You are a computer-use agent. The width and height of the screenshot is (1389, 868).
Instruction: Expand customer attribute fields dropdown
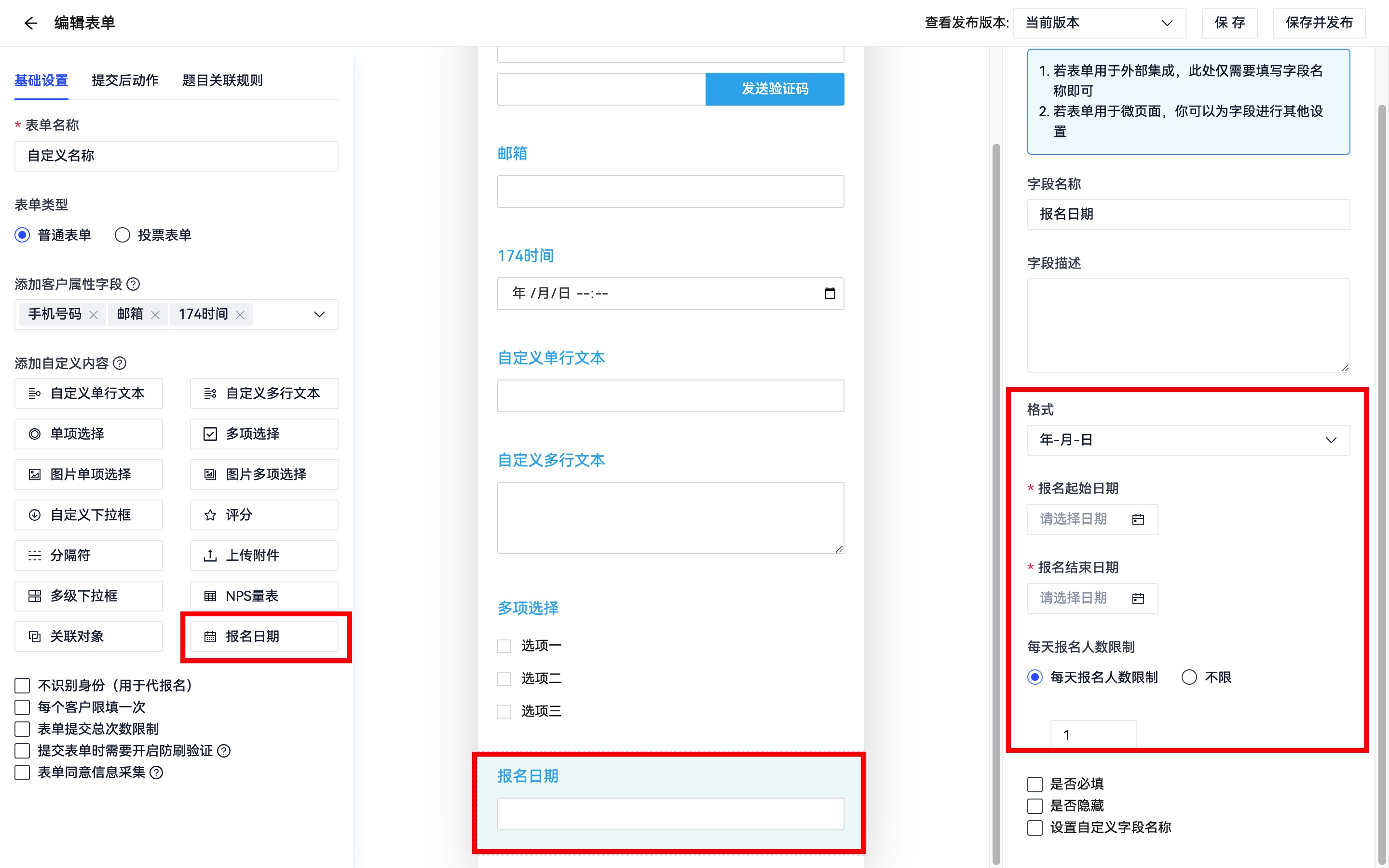pos(319,314)
